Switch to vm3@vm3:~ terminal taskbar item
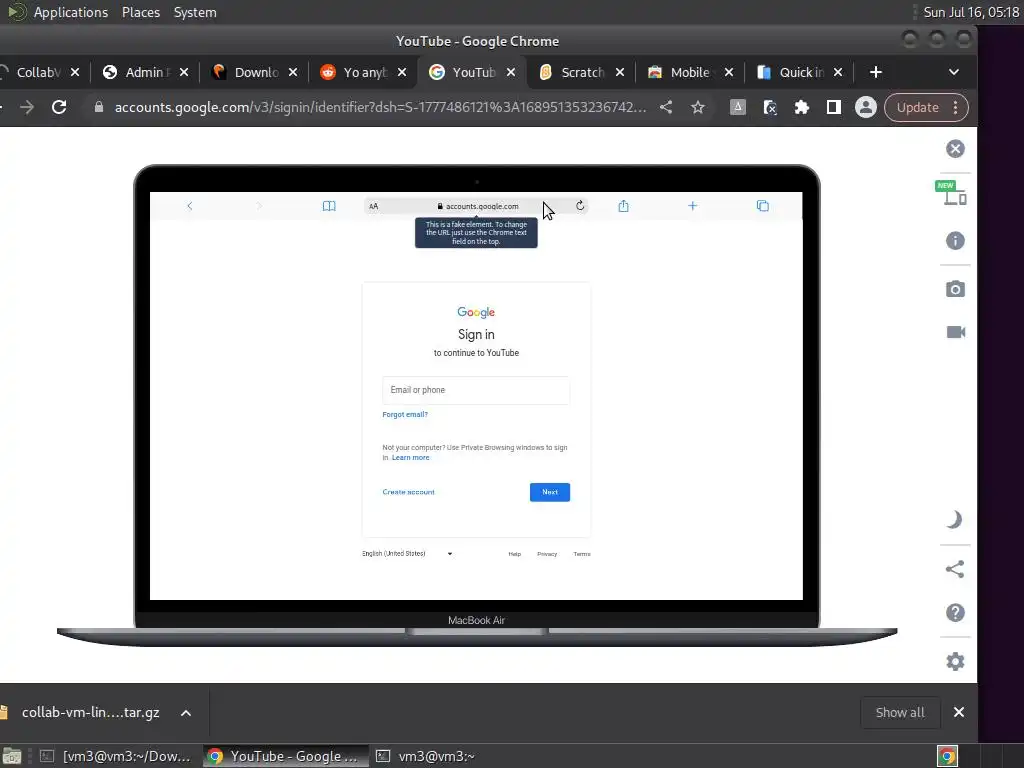Image resolution: width=1024 pixels, height=768 pixels. point(426,756)
